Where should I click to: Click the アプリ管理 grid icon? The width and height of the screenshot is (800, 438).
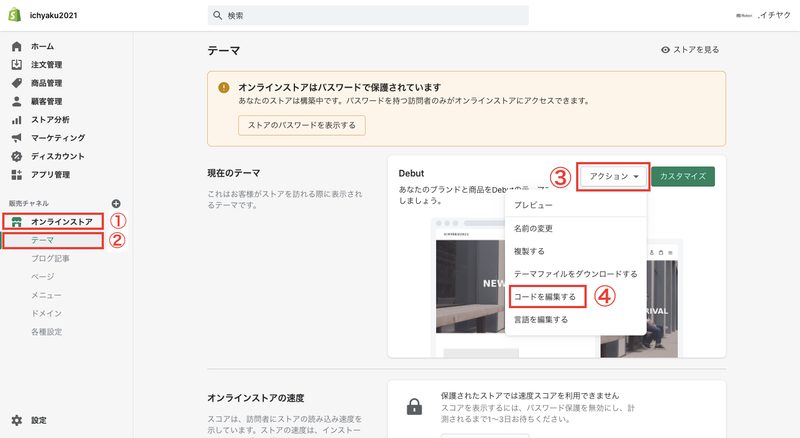pyautogui.click(x=17, y=175)
